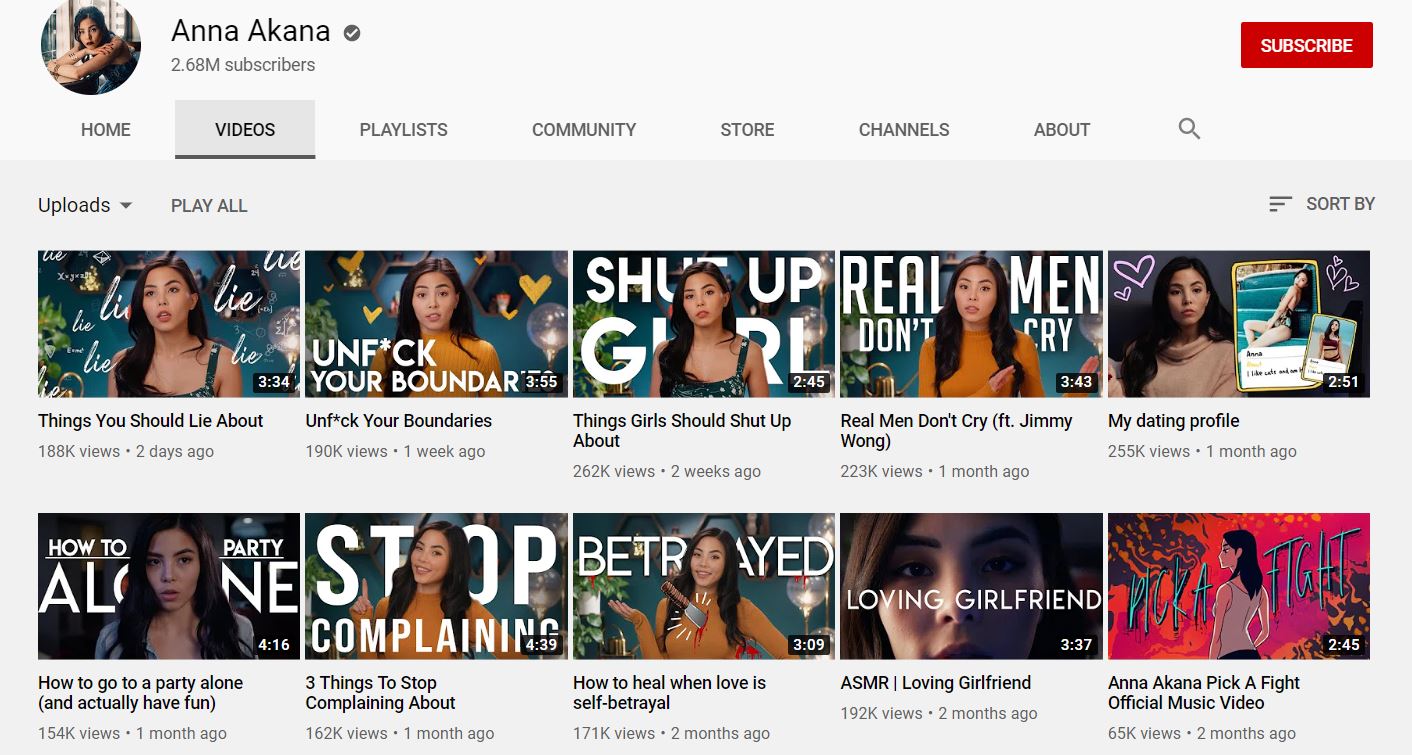Click title 'Unf*ck Your Boundaries'
Screen dimensions: 1412x755
click(399, 421)
